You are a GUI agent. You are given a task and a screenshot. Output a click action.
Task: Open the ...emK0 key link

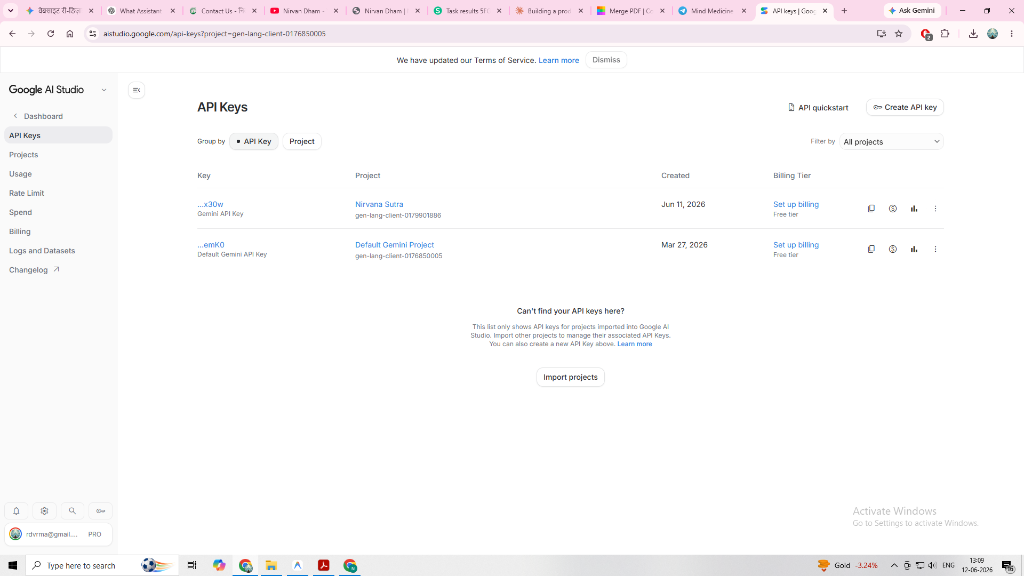click(x=211, y=245)
